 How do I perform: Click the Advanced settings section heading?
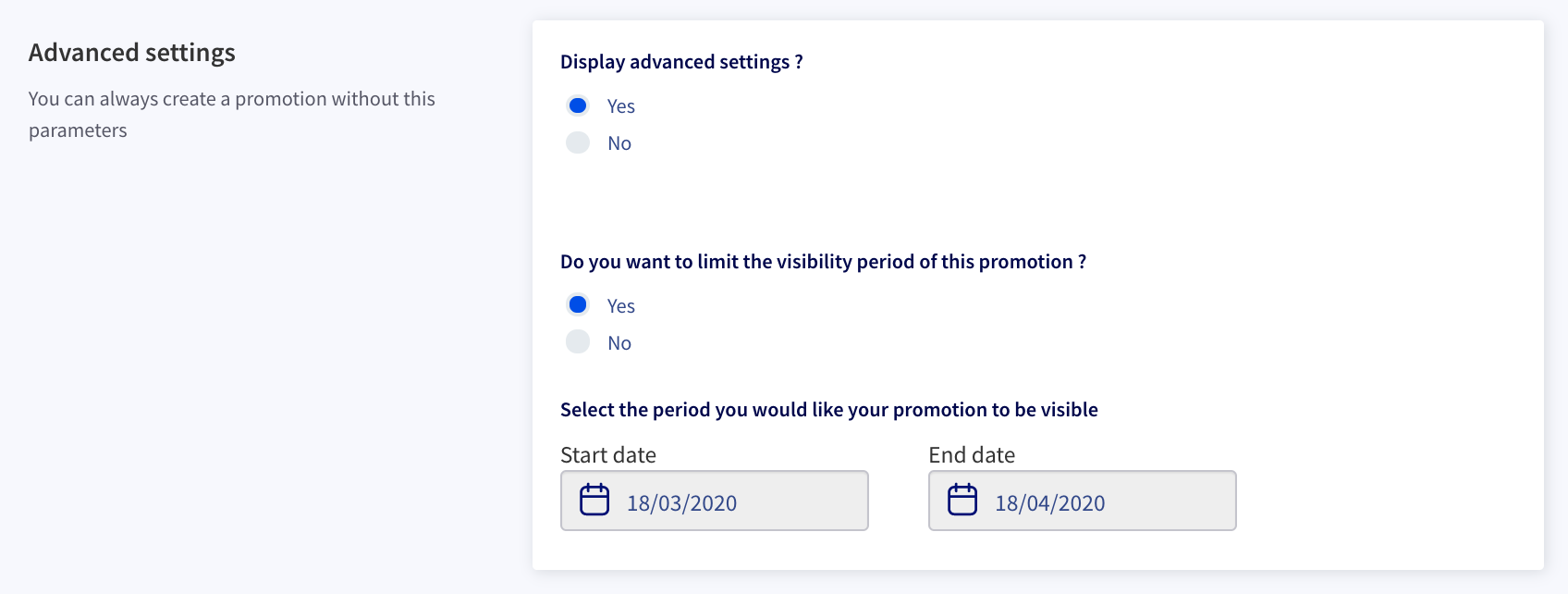[132, 53]
